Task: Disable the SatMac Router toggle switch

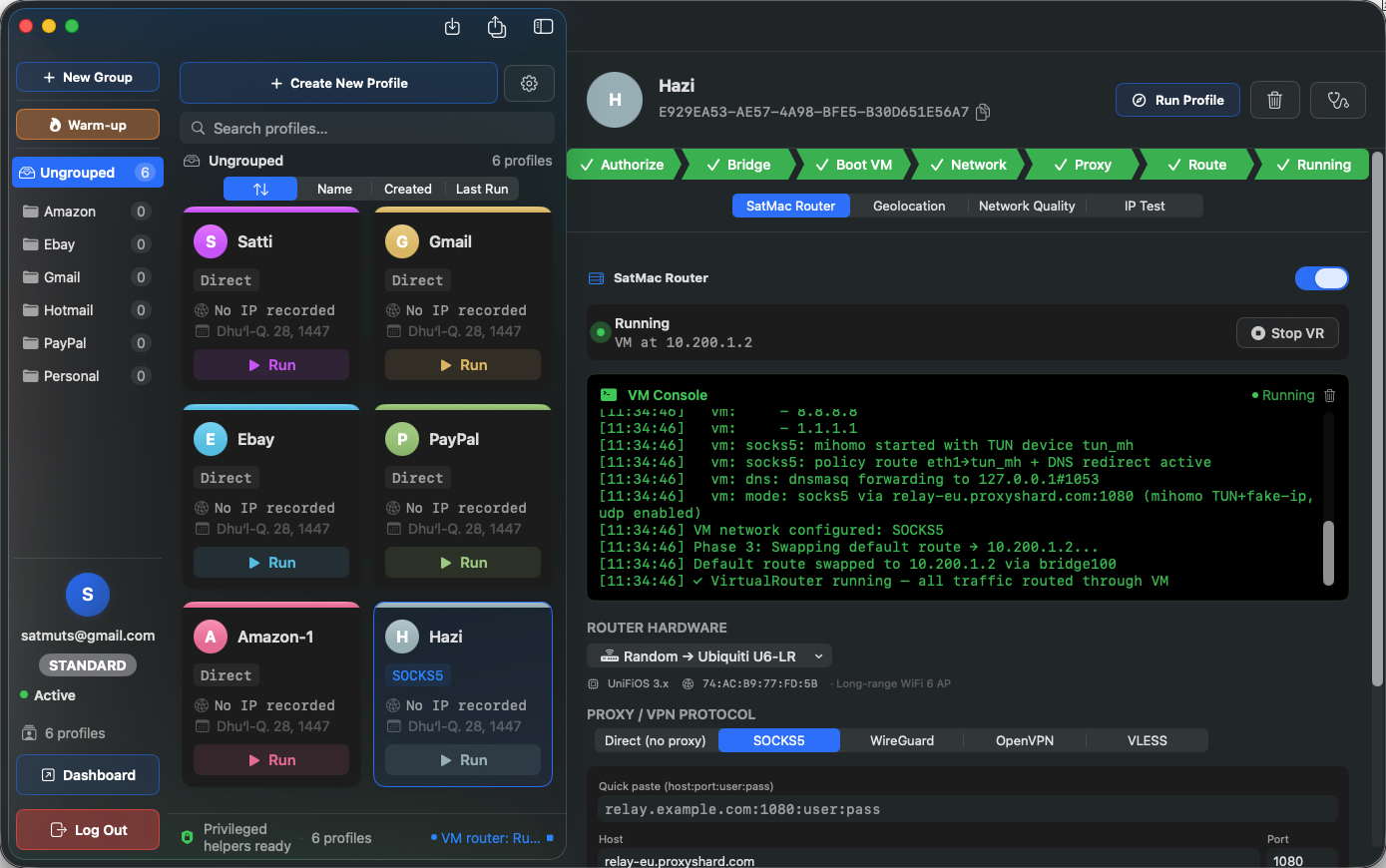Action: 1322,278
